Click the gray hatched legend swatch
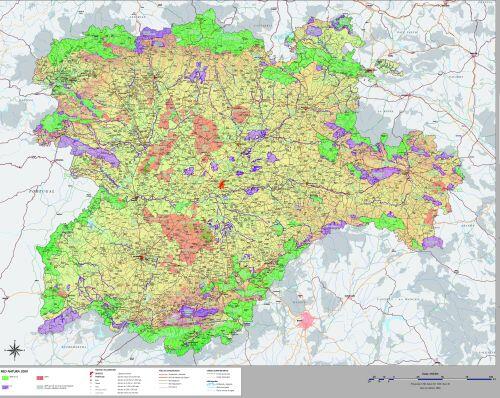Viewport: 500px width, 398px height. point(40,387)
